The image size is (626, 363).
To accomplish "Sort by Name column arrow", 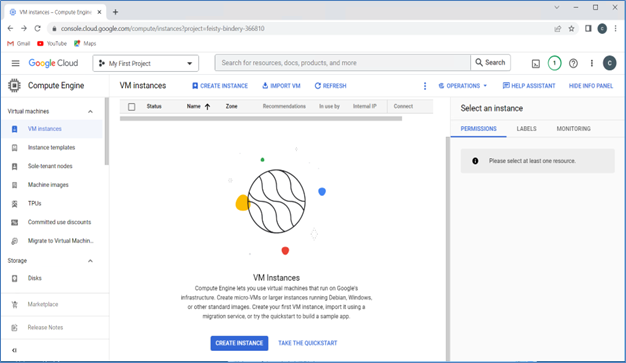I will pos(208,107).
